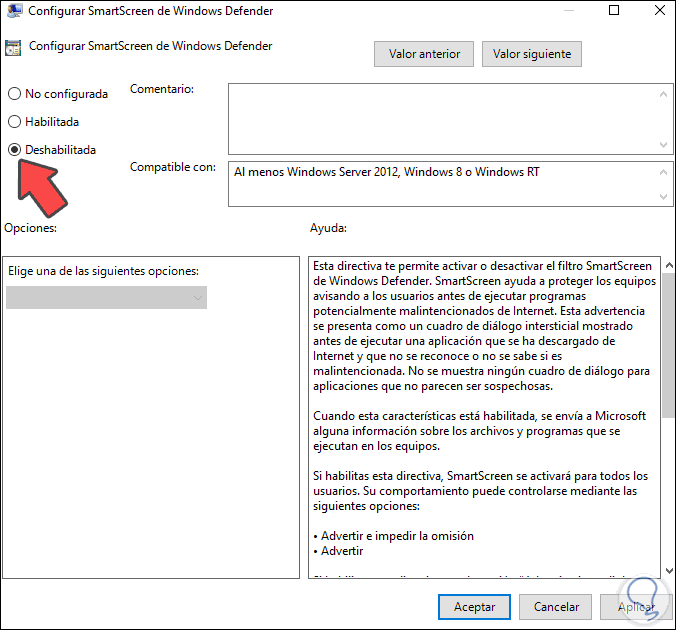This screenshot has width=676, height=630.
Task: Click the Valor siguiente button
Action: [532, 54]
